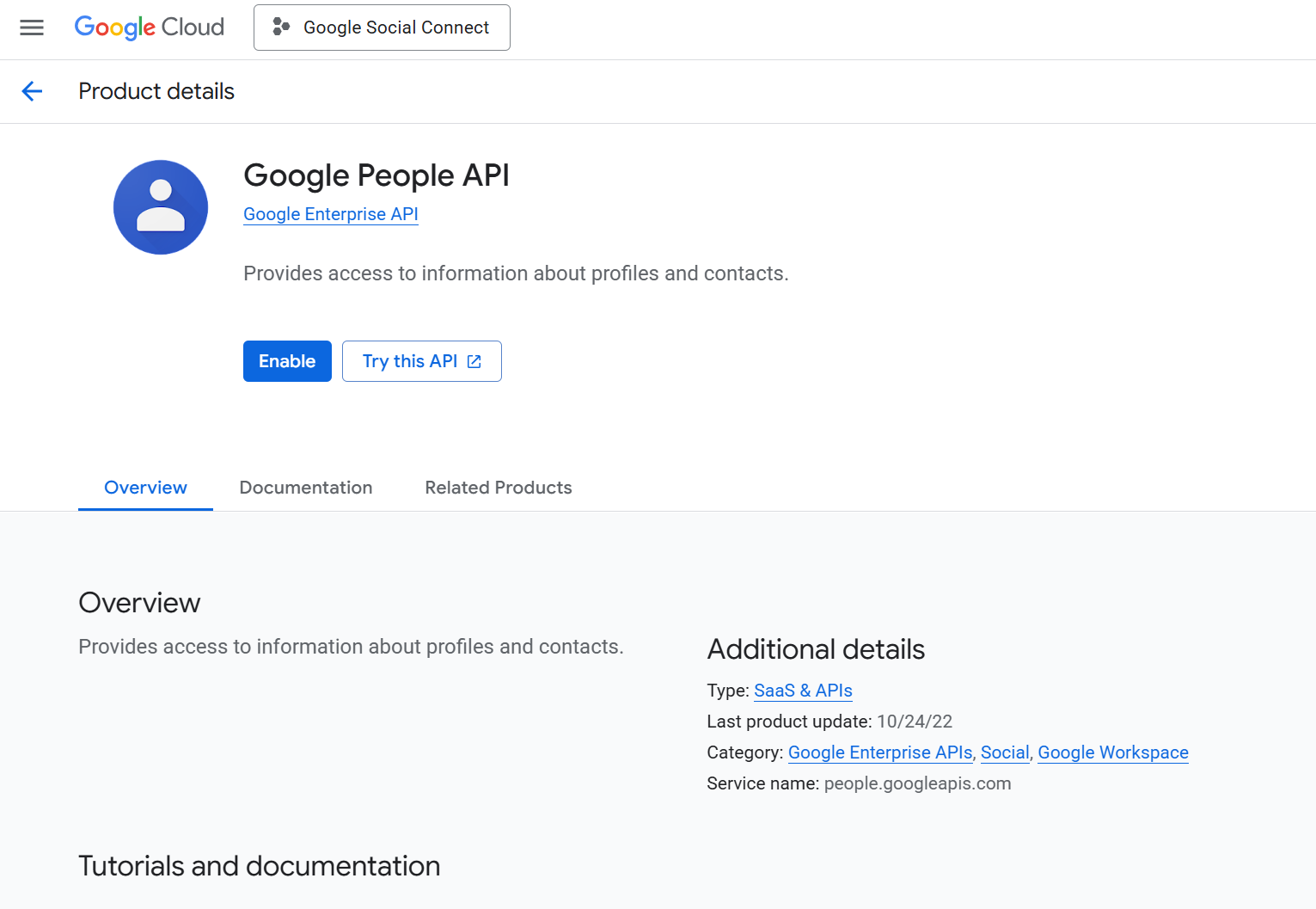The image size is (1316, 909).
Task: Click the external link icon in Try this API
Action: tap(474, 362)
